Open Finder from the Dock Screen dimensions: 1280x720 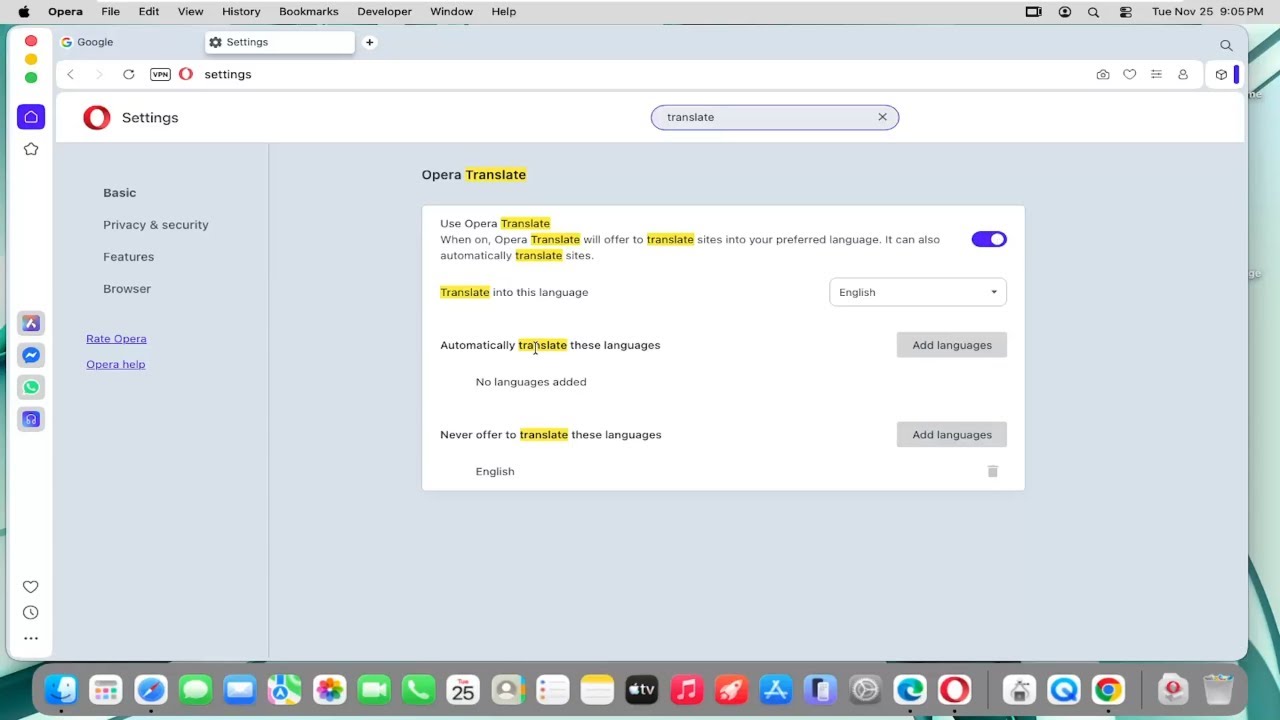61,690
